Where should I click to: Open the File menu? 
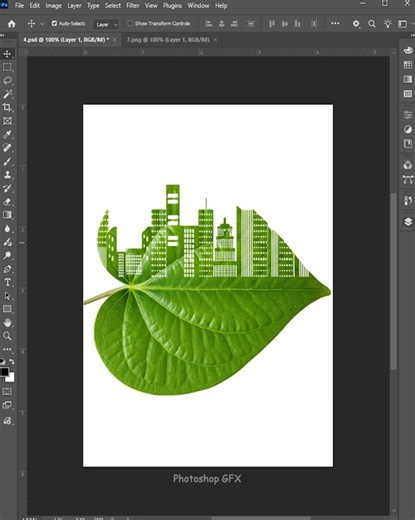click(19, 6)
